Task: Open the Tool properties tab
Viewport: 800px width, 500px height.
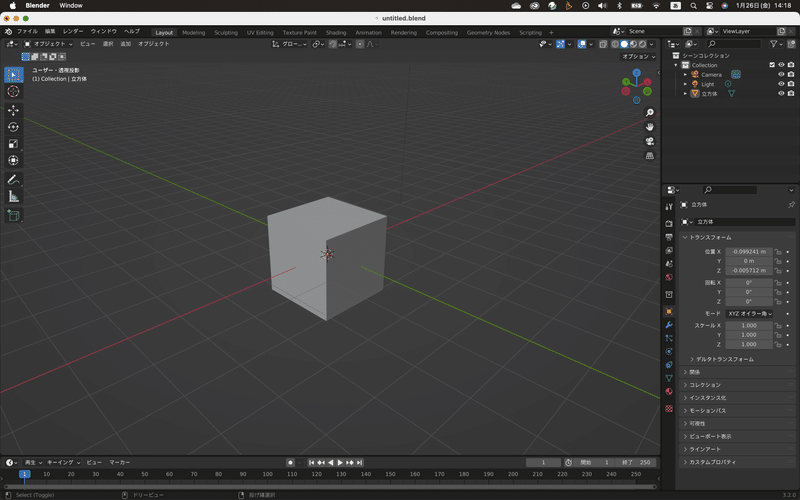Action: [669, 207]
